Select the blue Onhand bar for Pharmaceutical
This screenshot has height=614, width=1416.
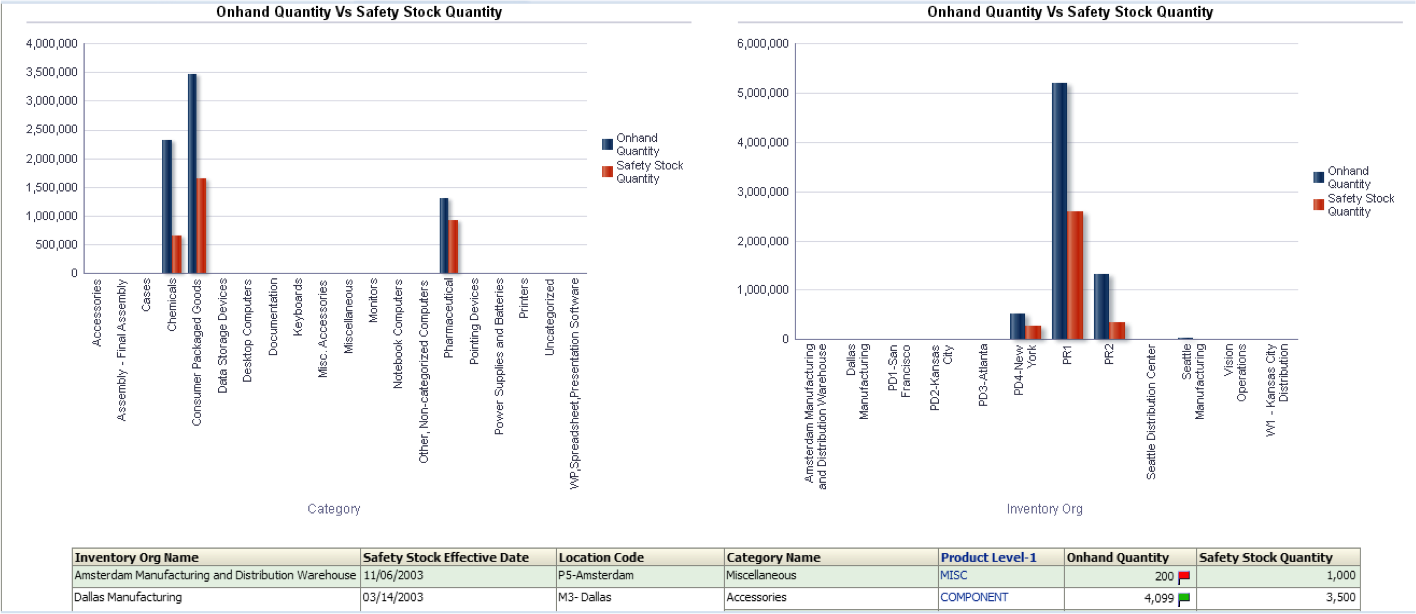pyautogui.click(x=444, y=235)
